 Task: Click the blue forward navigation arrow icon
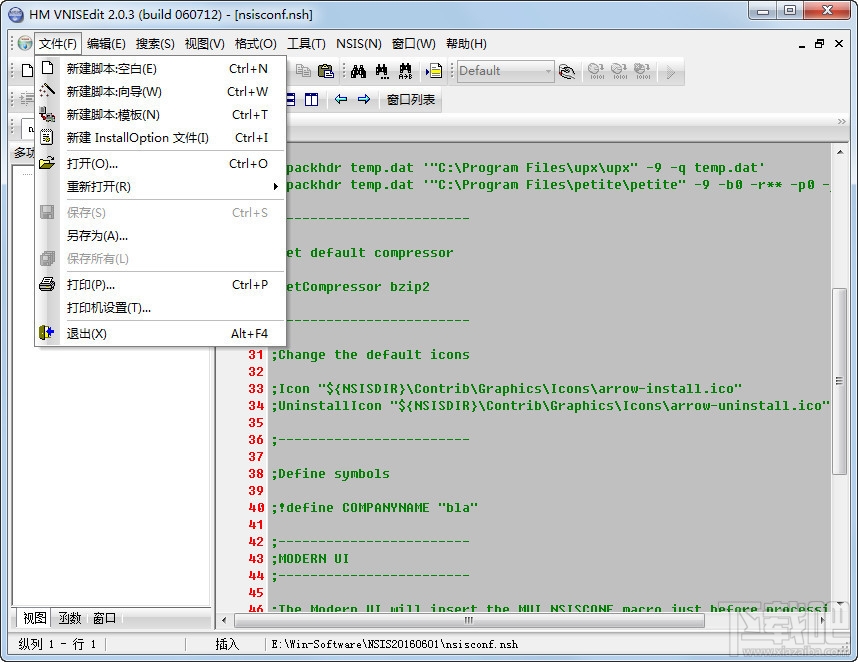[363, 99]
